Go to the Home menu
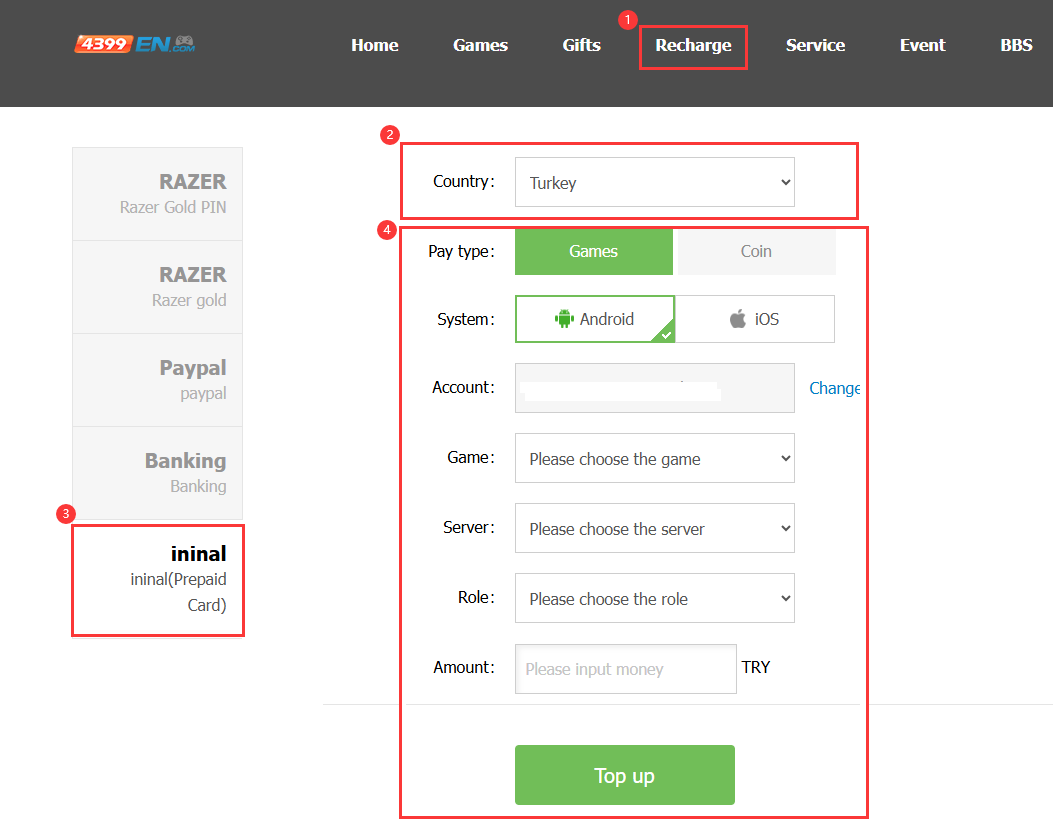 (375, 45)
